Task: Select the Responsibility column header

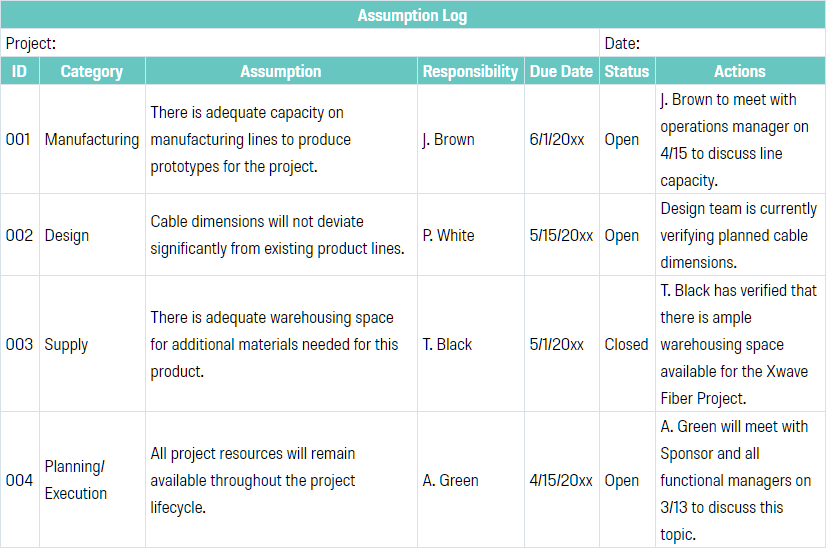Action: point(471,71)
